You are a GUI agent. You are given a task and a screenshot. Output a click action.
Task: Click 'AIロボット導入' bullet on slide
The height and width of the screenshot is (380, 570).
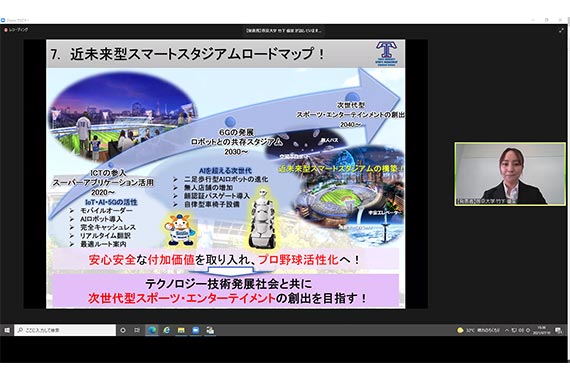pos(101,219)
